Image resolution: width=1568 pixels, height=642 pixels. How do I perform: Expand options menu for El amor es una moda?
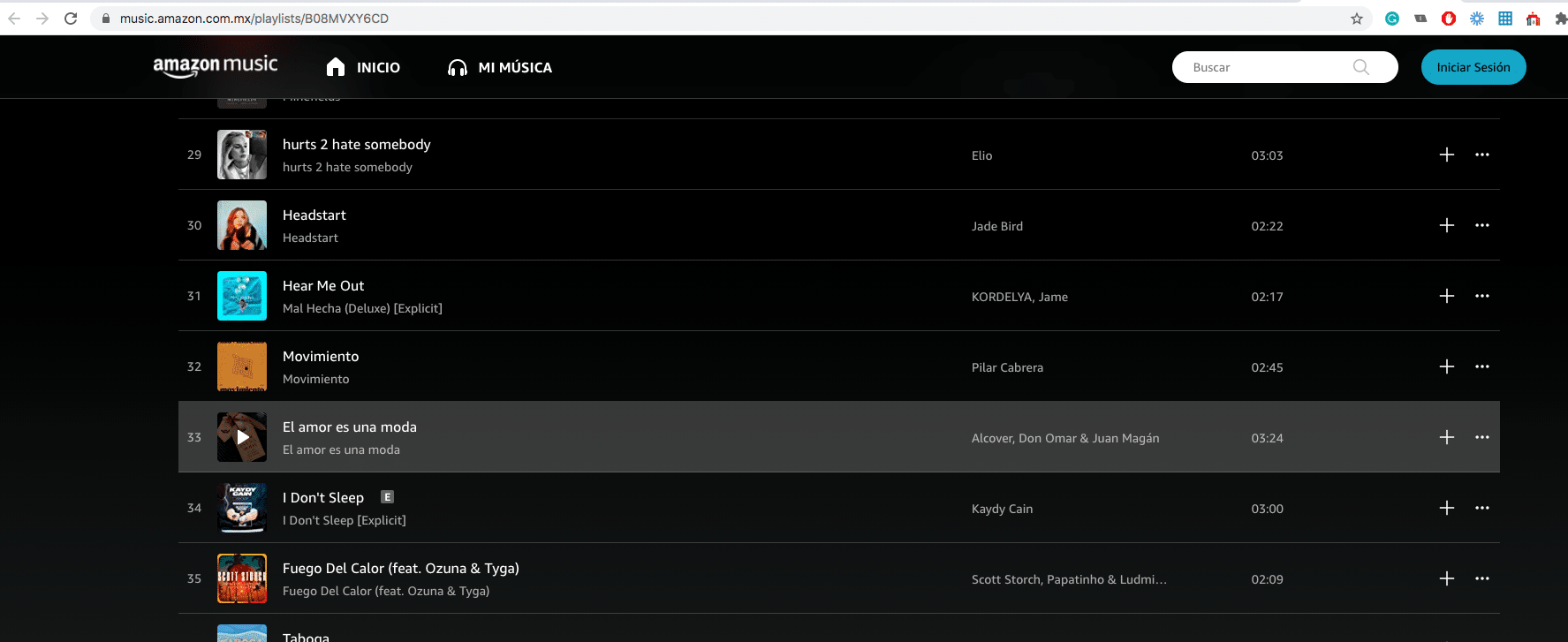pos(1481,437)
